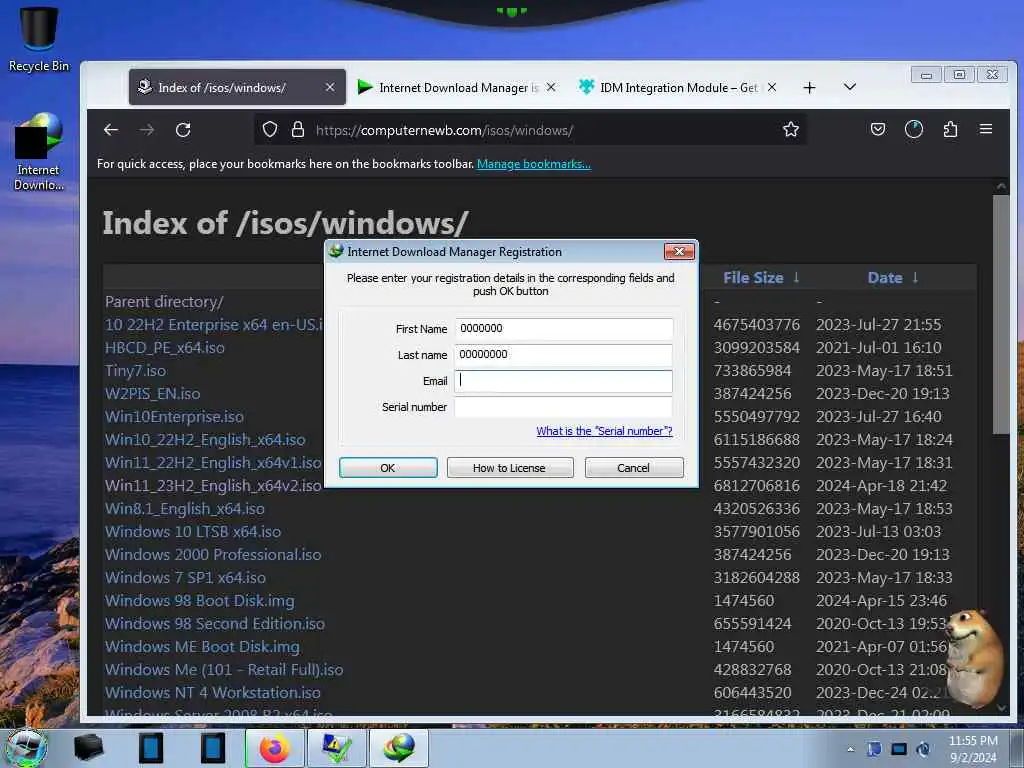This screenshot has width=1024, height=768.
Task: Open the Windows Start orb
Action: tap(26, 748)
